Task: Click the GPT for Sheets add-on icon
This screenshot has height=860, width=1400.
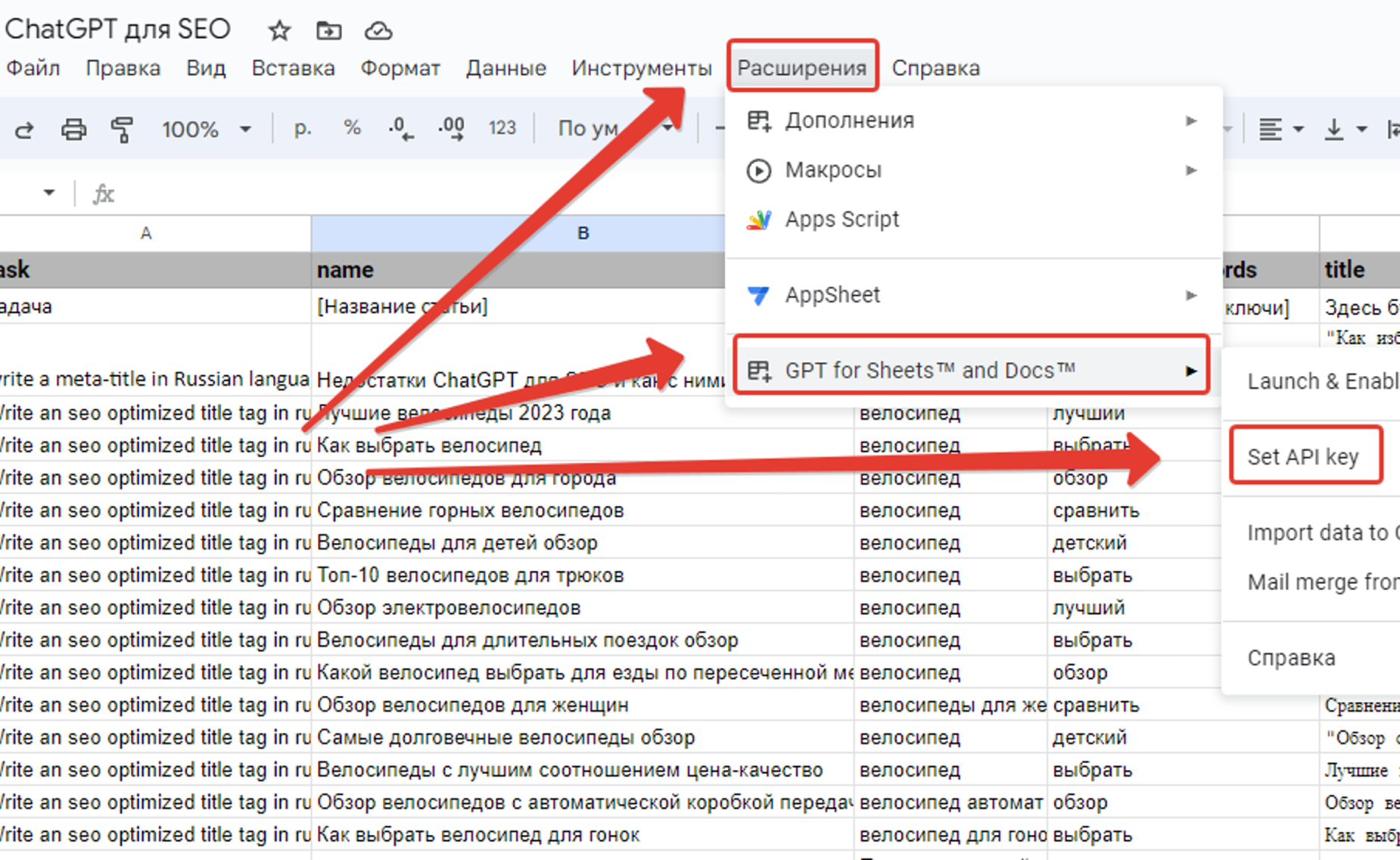Action: [x=759, y=371]
